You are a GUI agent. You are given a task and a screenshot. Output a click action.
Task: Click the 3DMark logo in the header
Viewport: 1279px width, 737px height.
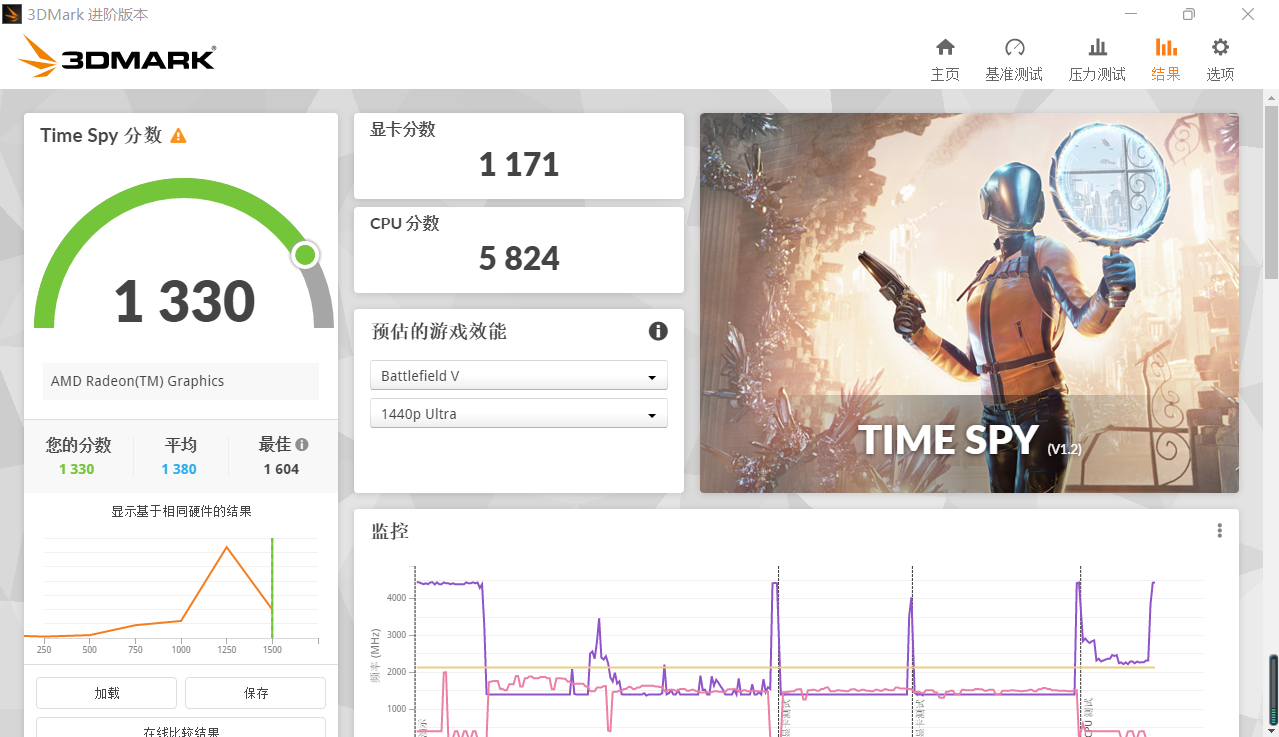(x=117, y=57)
